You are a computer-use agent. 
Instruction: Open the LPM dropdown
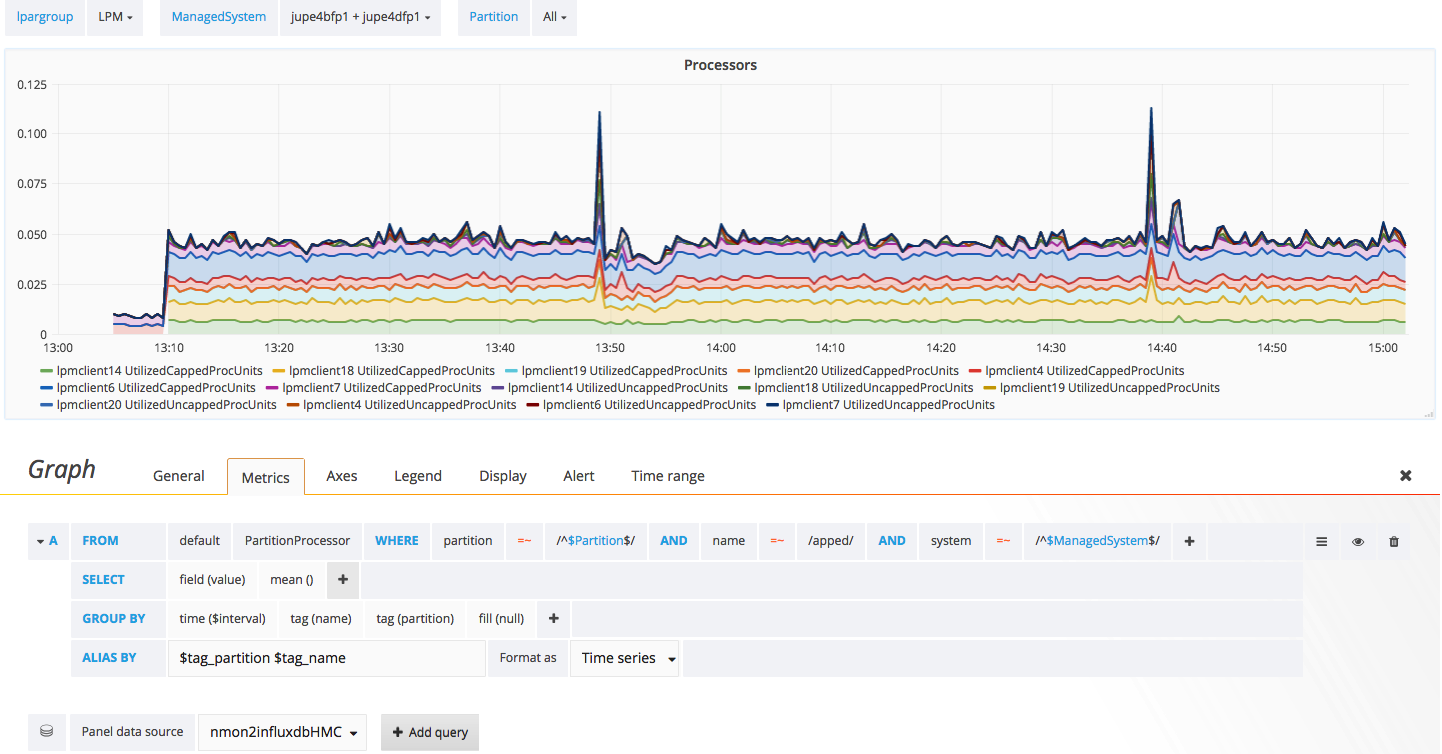114,17
